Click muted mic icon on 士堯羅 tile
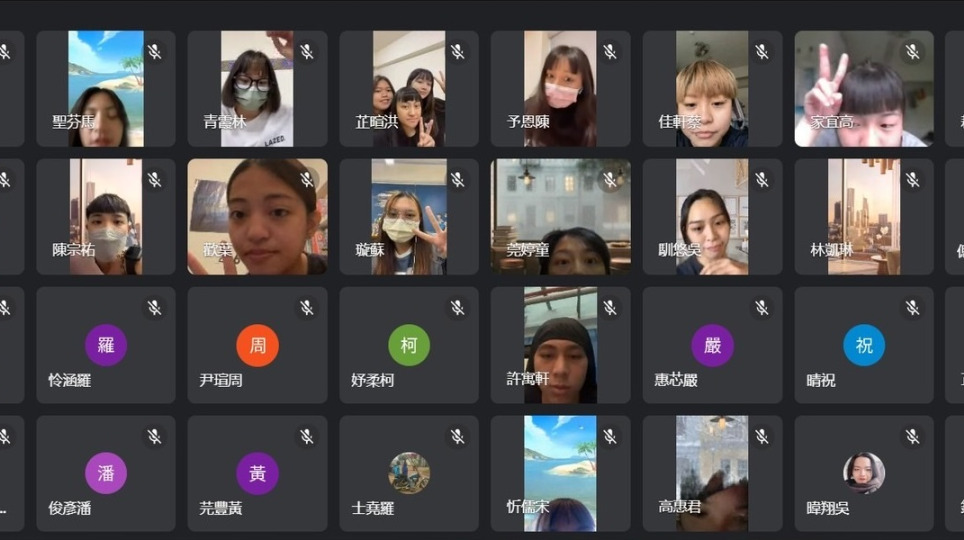The height and width of the screenshot is (540, 964). pos(458,437)
